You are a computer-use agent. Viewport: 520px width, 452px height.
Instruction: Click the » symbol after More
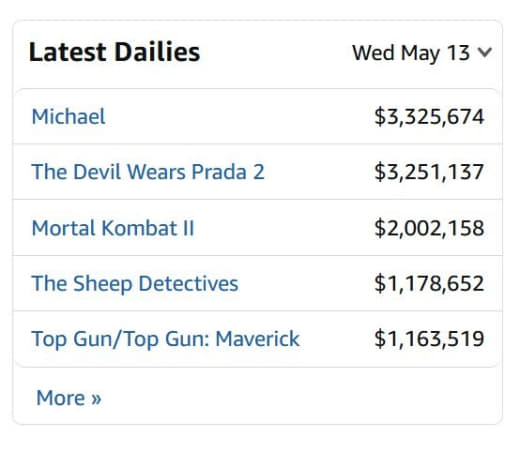[x=96, y=398]
